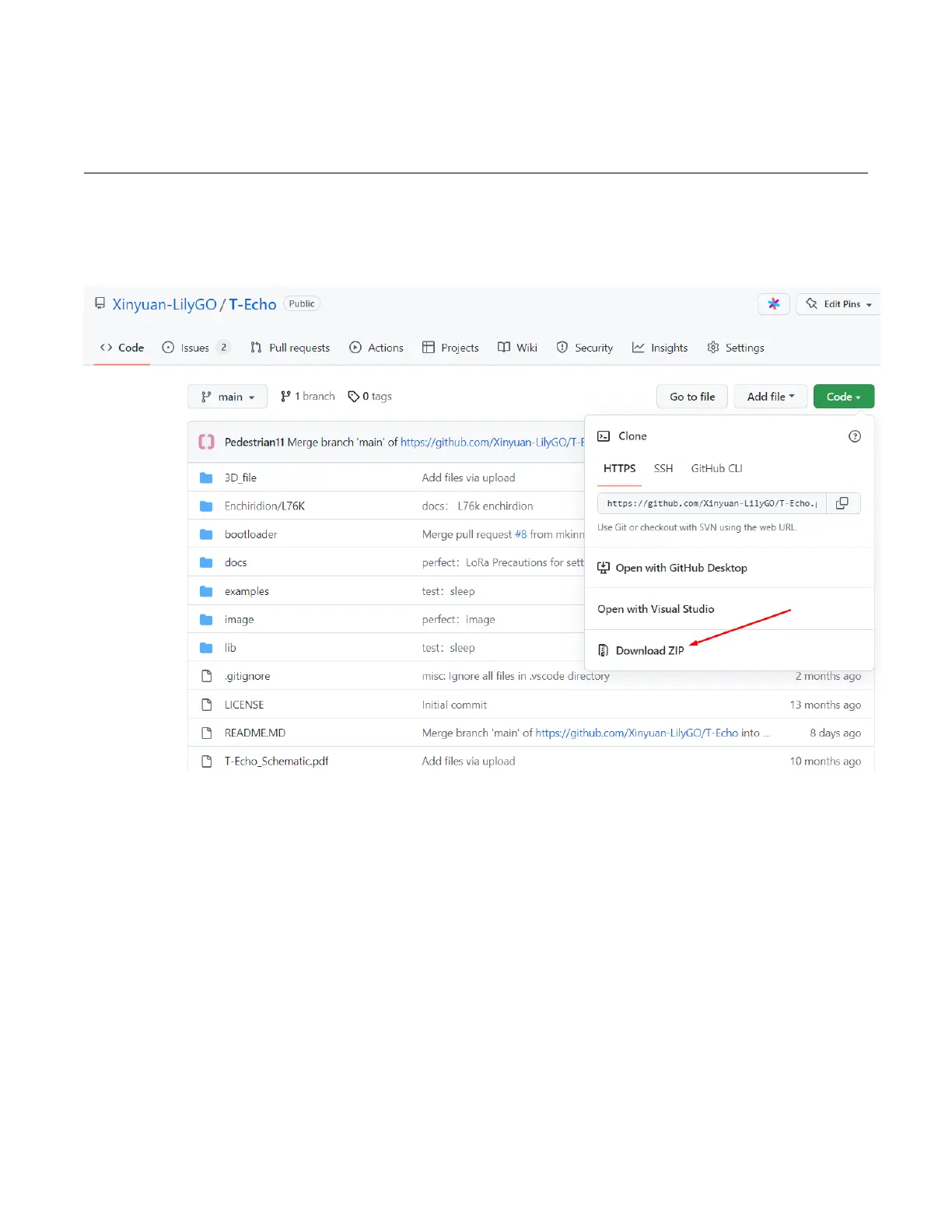Click the Pedestrian11 avatar icon
This screenshot has height=1232, width=952.
pyautogui.click(x=206, y=442)
